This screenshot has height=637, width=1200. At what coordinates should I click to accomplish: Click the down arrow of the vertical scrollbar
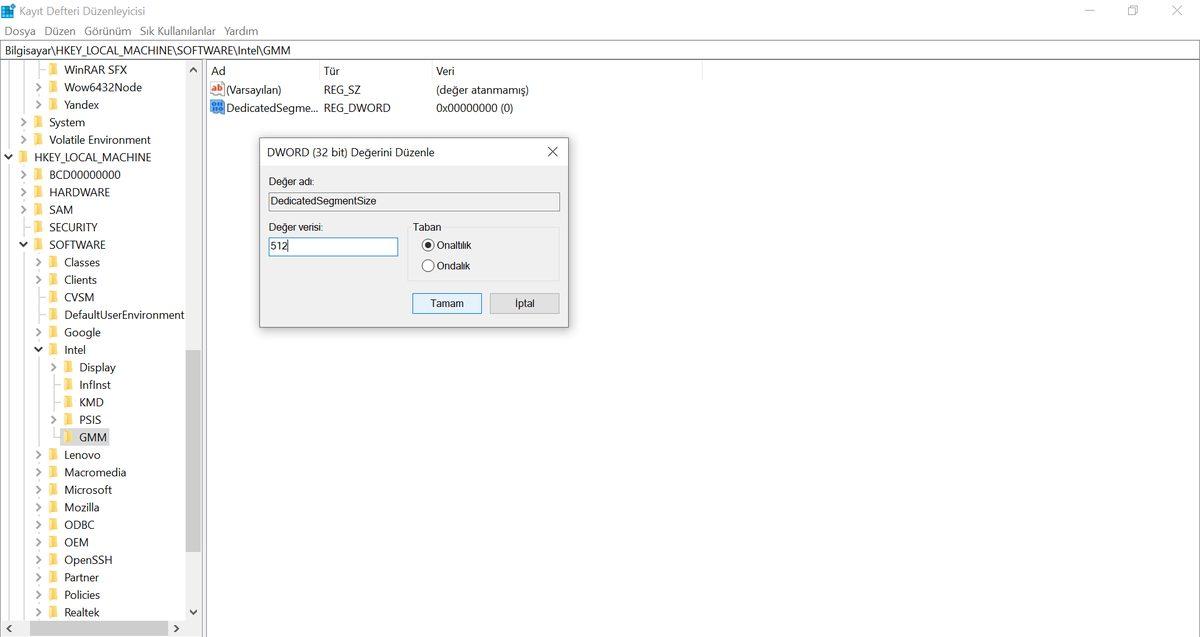(194, 611)
